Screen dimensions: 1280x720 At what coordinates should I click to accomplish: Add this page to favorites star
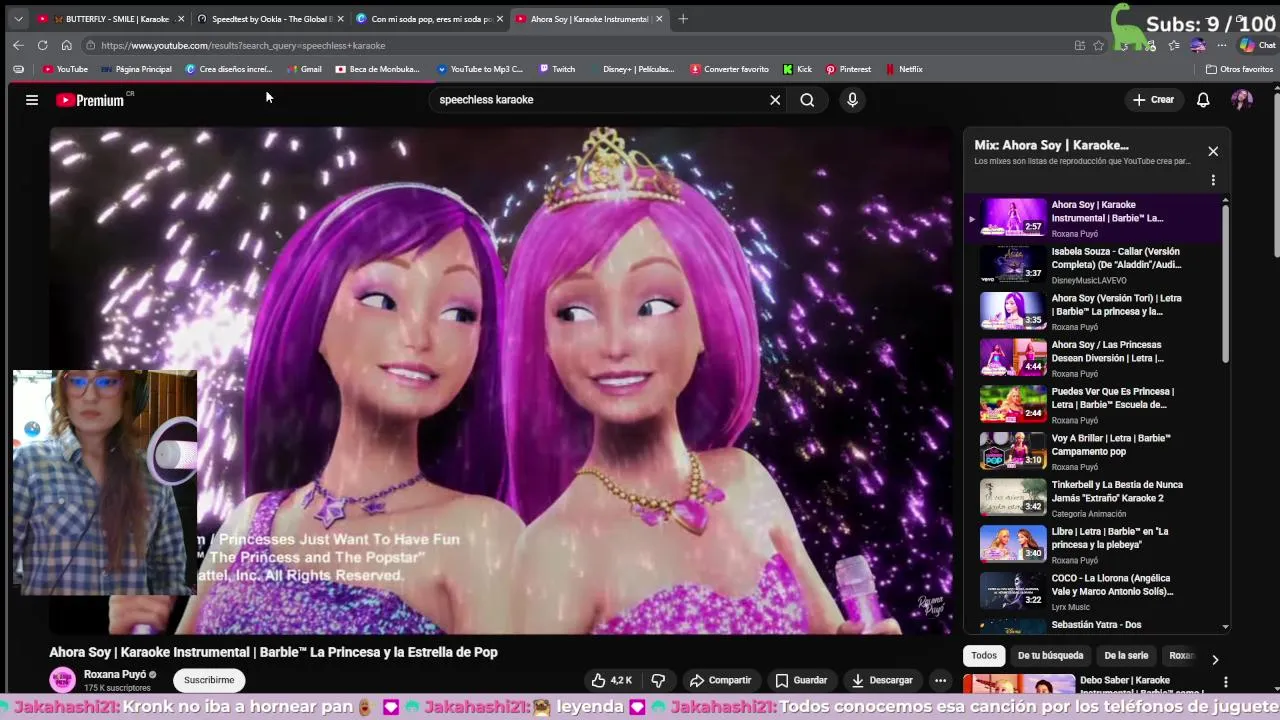coord(1098,45)
